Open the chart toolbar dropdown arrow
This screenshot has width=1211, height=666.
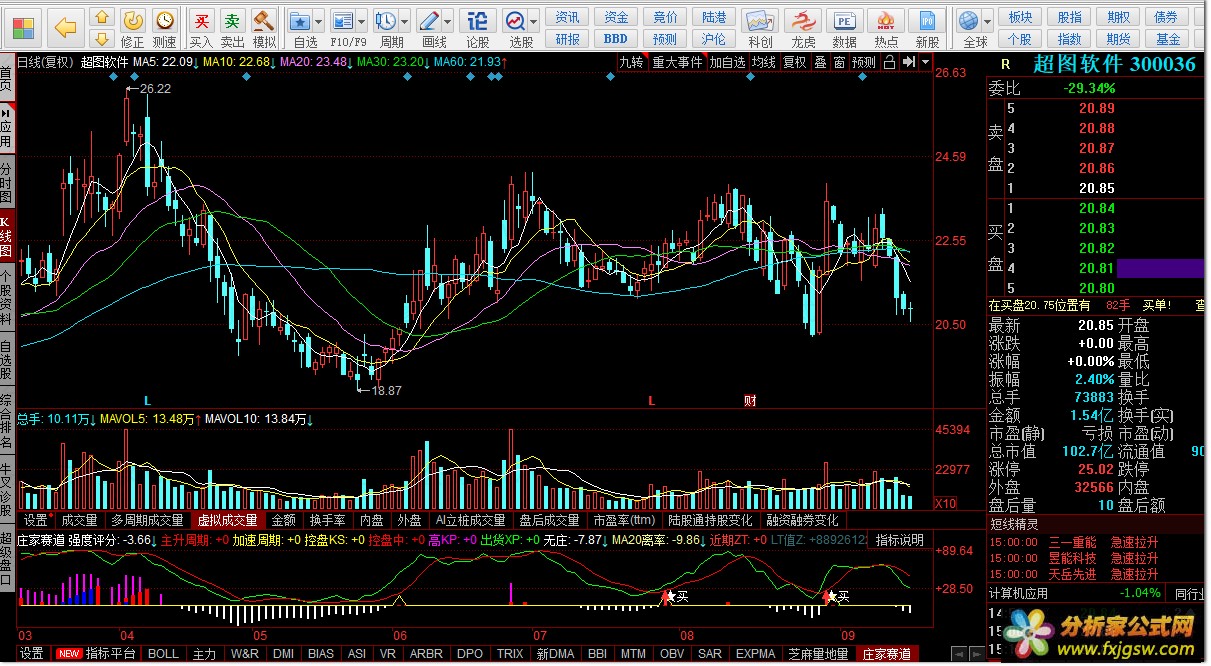coord(925,62)
